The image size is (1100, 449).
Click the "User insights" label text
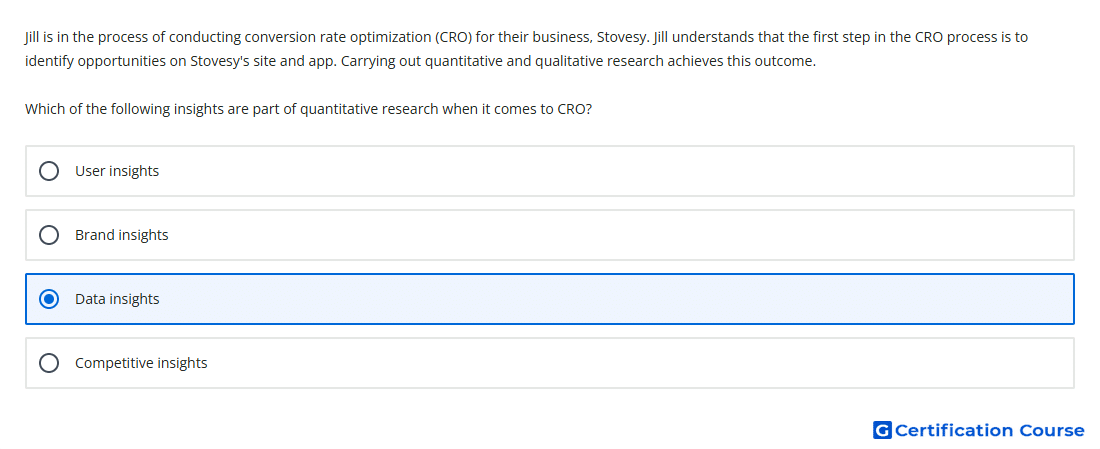pos(117,171)
